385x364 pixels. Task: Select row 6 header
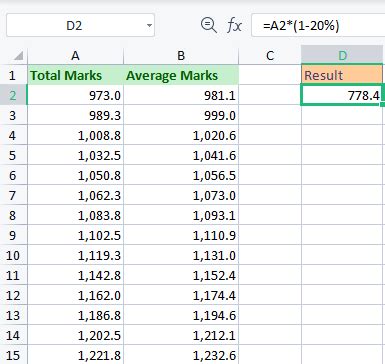(x=13, y=175)
